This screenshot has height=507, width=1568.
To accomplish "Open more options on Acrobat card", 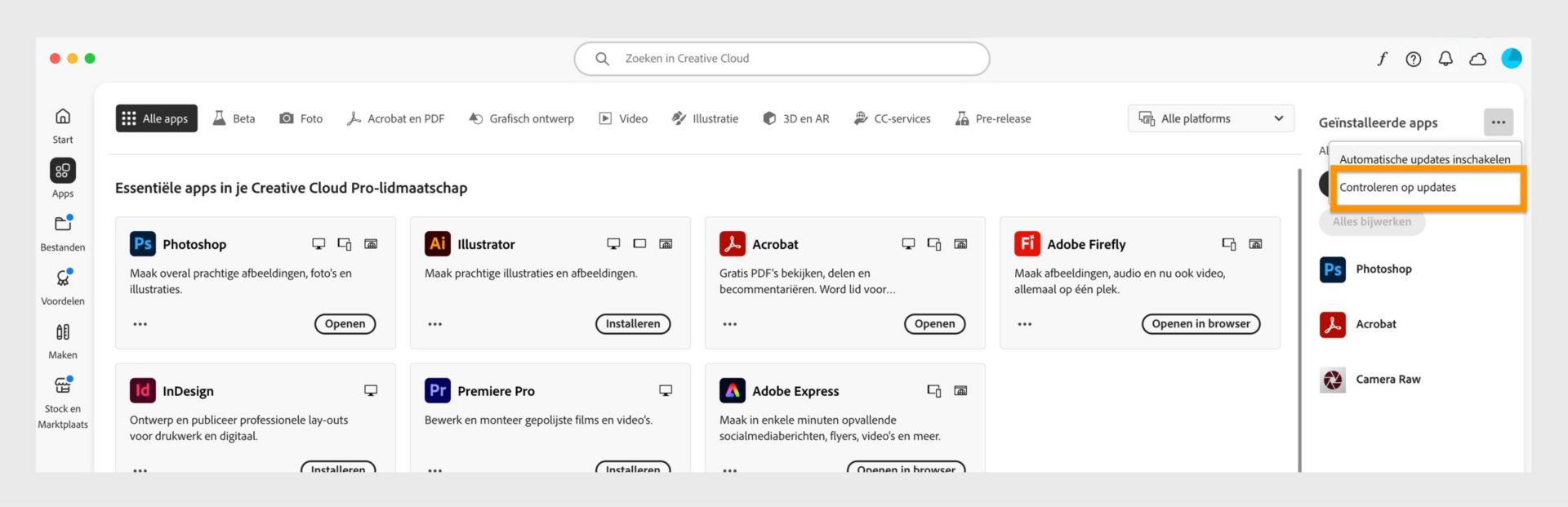I will [730, 324].
